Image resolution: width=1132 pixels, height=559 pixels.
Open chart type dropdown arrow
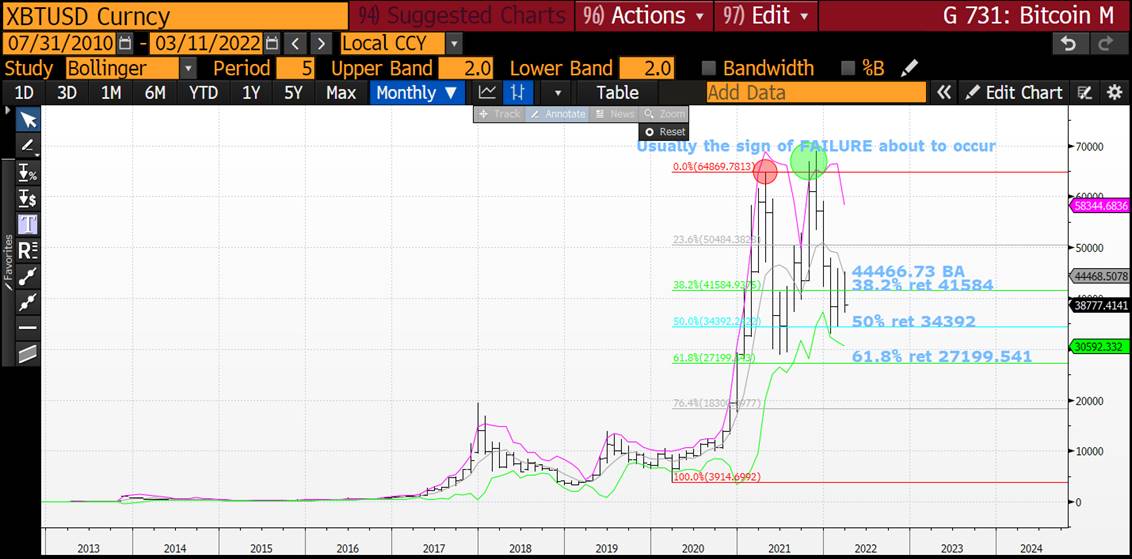click(557, 93)
